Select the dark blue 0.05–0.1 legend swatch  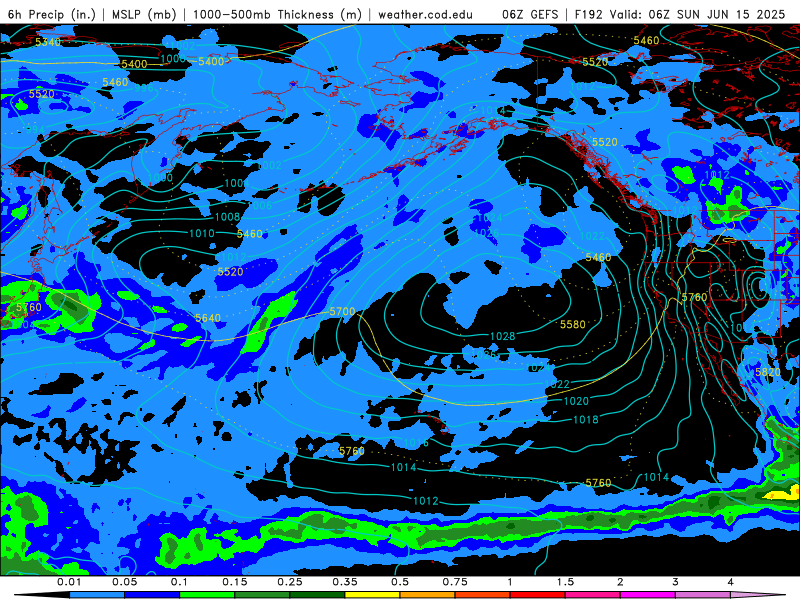[x=152, y=595]
